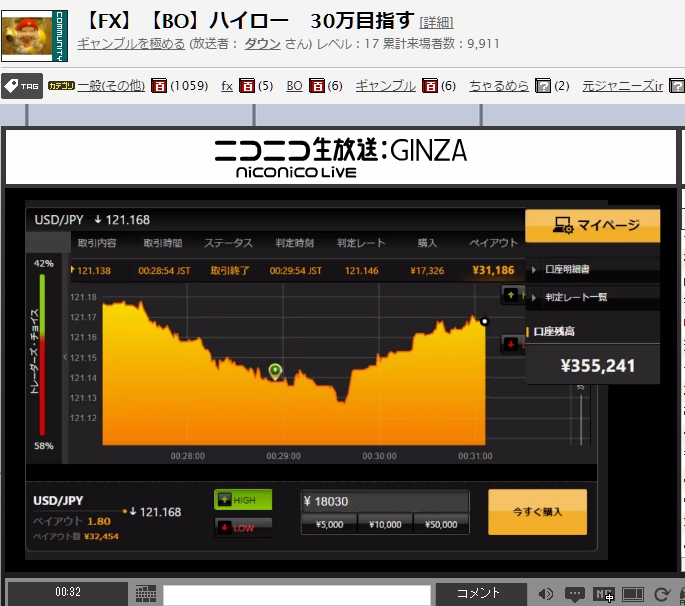Image resolution: width=685 pixels, height=606 pixels.
Task: Focus the comment text input
Action: coord(297,594)
